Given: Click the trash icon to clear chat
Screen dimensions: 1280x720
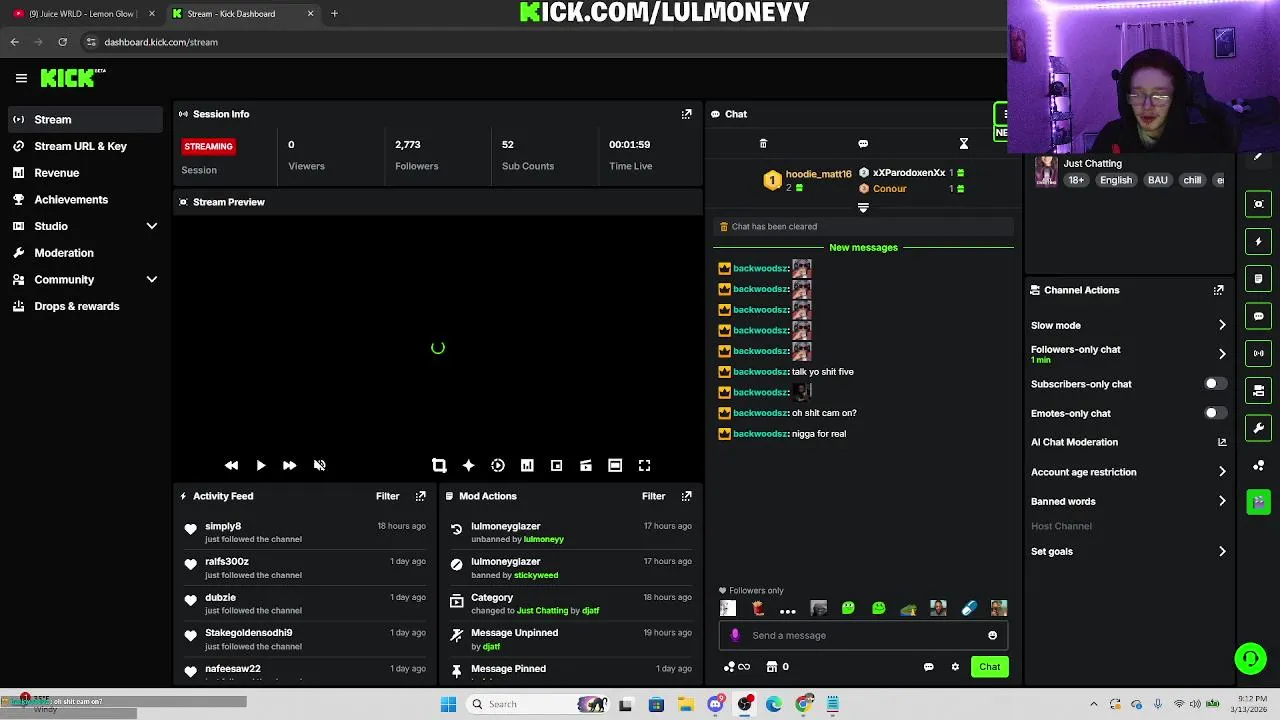Looking at the screenshot, I should click(763, 144).
